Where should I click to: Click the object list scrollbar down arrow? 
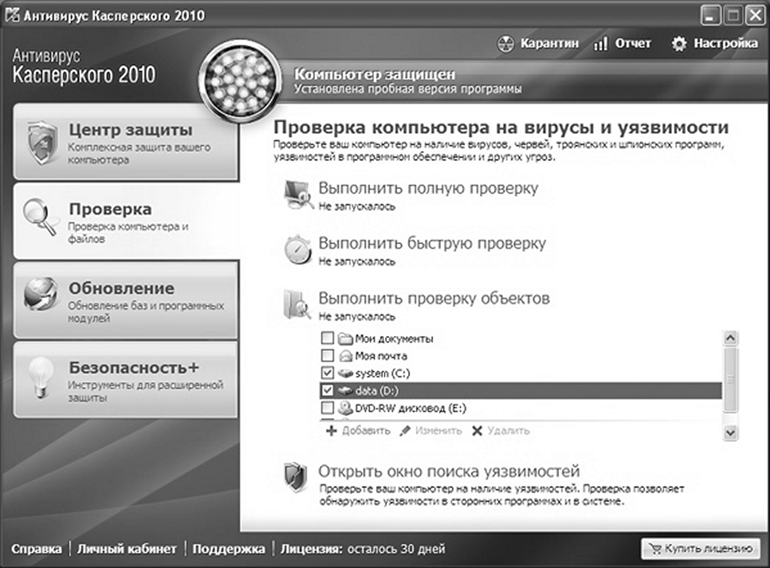point(730,433)
